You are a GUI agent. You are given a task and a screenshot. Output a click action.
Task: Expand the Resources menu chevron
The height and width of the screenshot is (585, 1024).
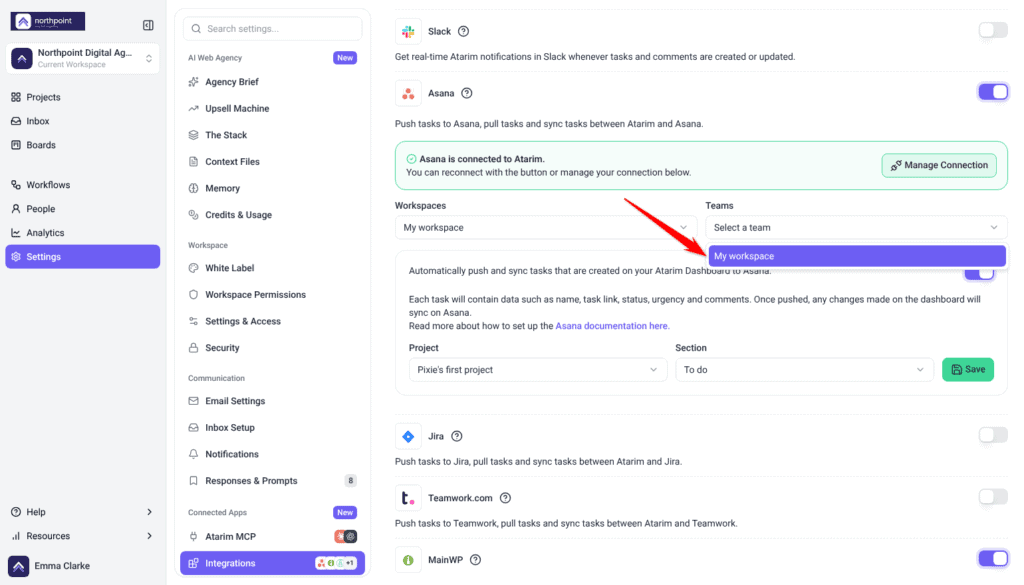(x=149, y=536)
